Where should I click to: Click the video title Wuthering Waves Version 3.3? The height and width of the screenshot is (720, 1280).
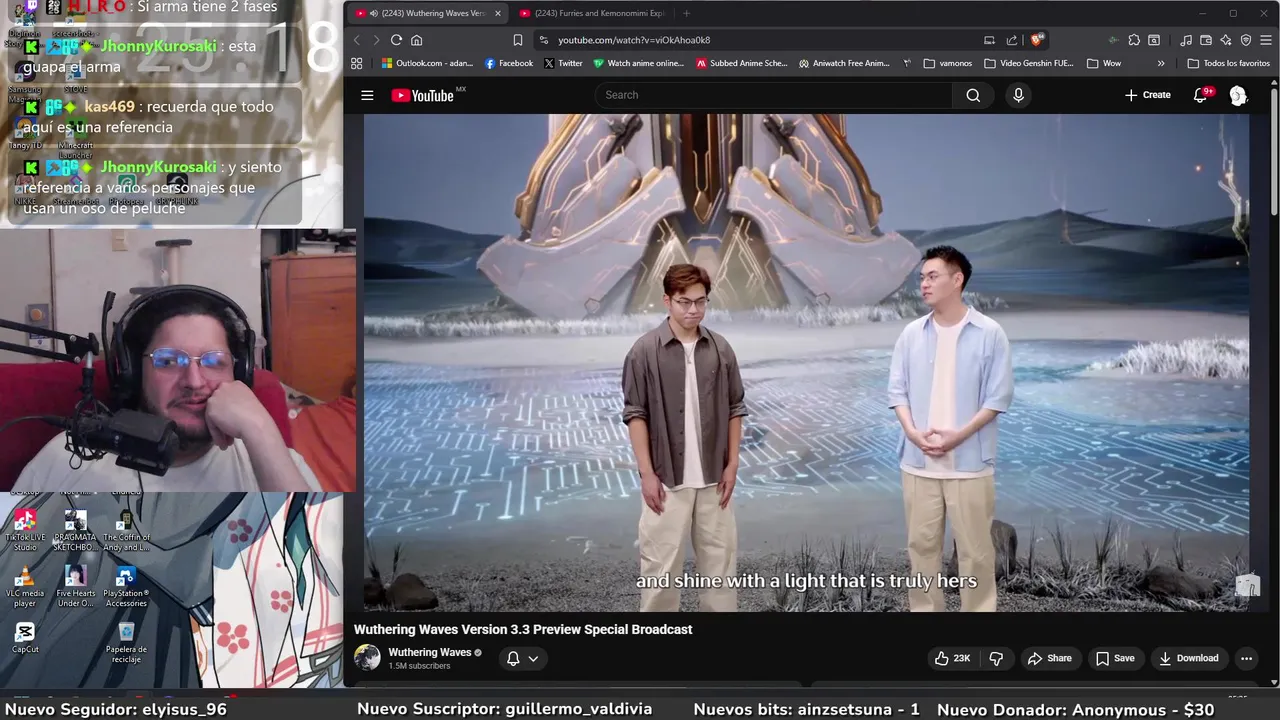[523, 629]
